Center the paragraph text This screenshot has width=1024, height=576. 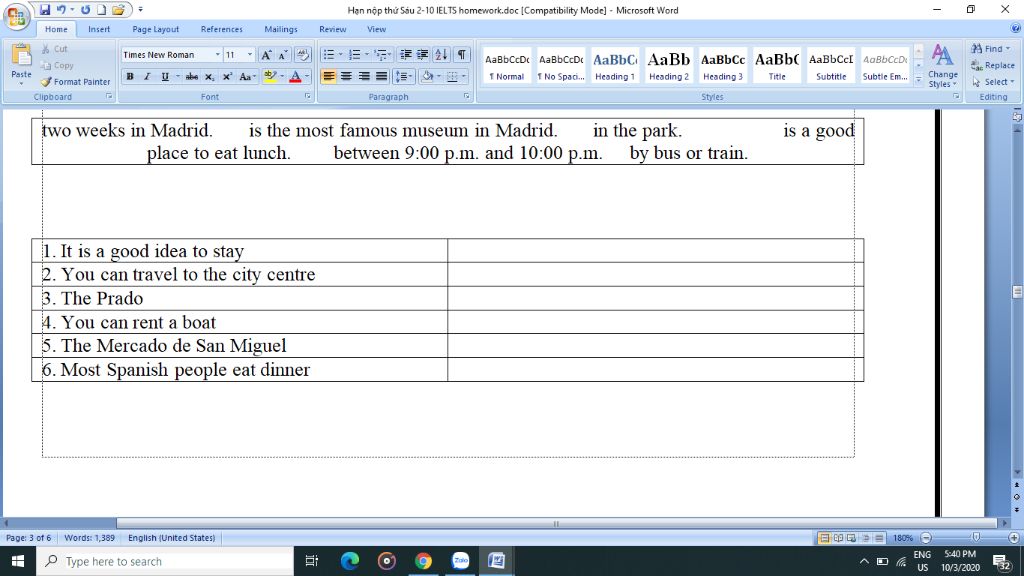click(x=346, y=76)
